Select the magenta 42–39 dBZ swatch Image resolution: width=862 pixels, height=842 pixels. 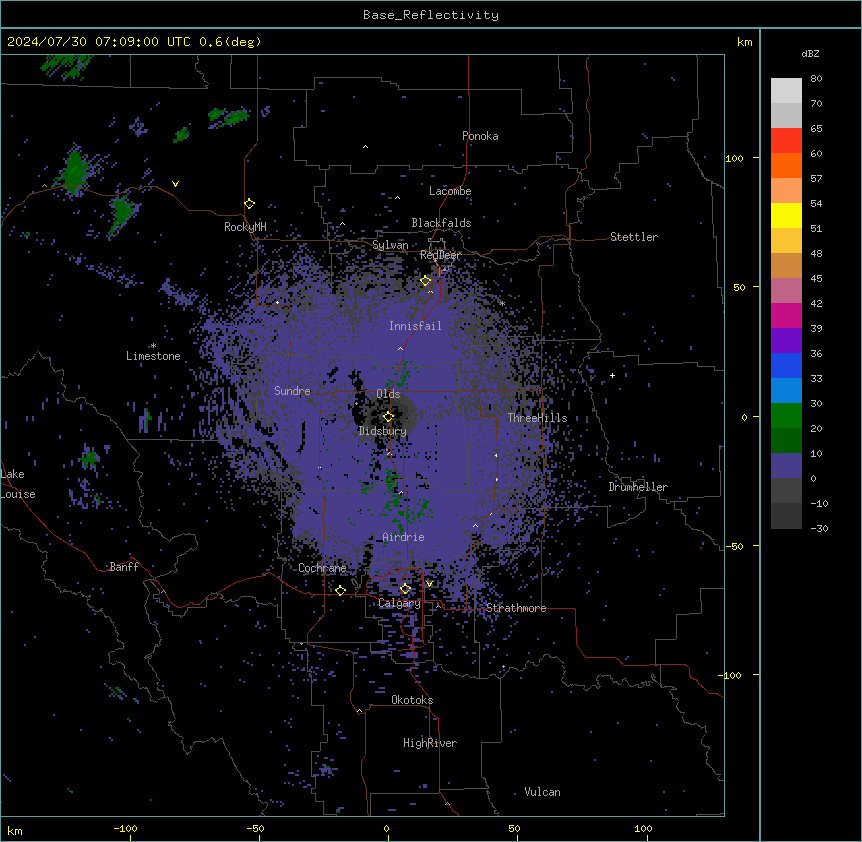pos(786,315)
